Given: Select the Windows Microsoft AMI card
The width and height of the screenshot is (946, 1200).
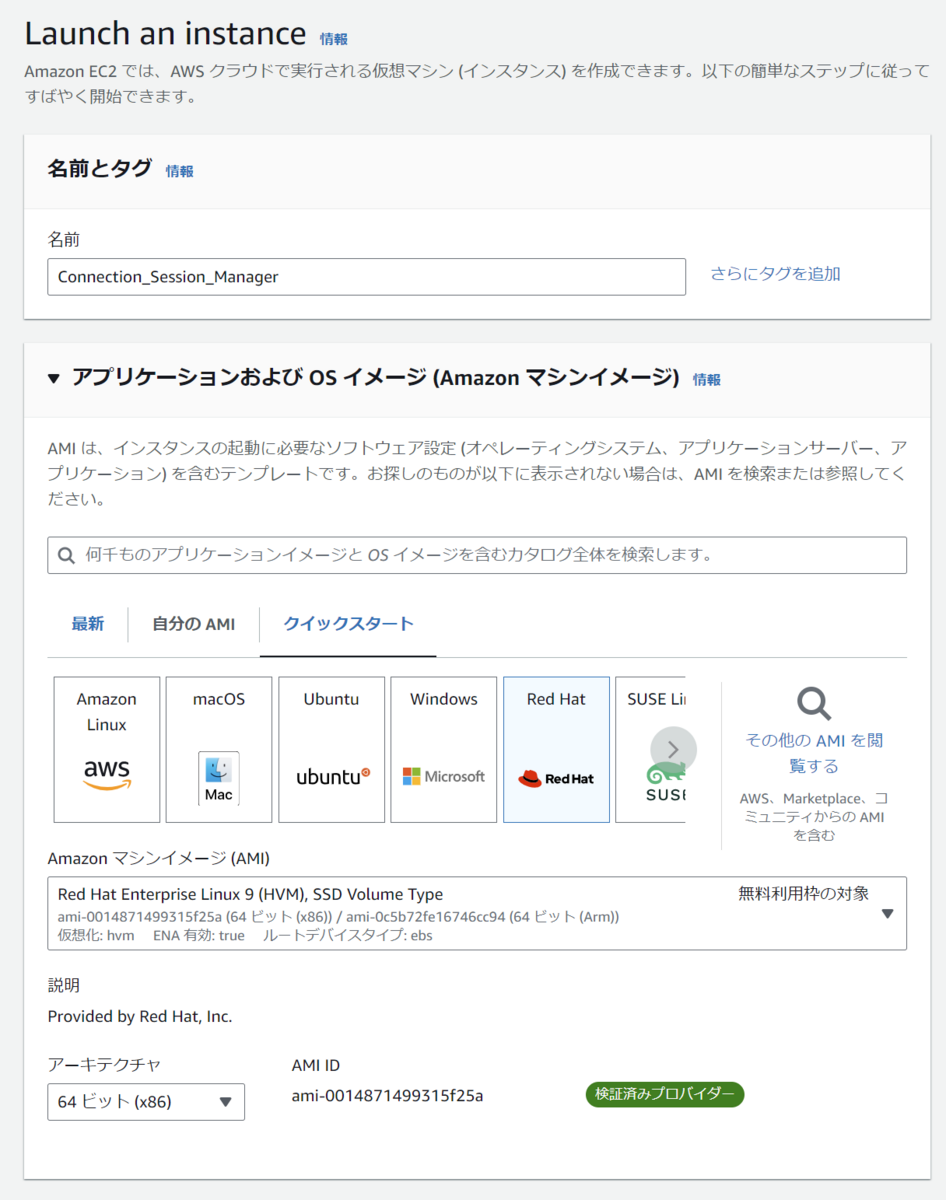Looking at the screenshot, I should click(443, 750).
